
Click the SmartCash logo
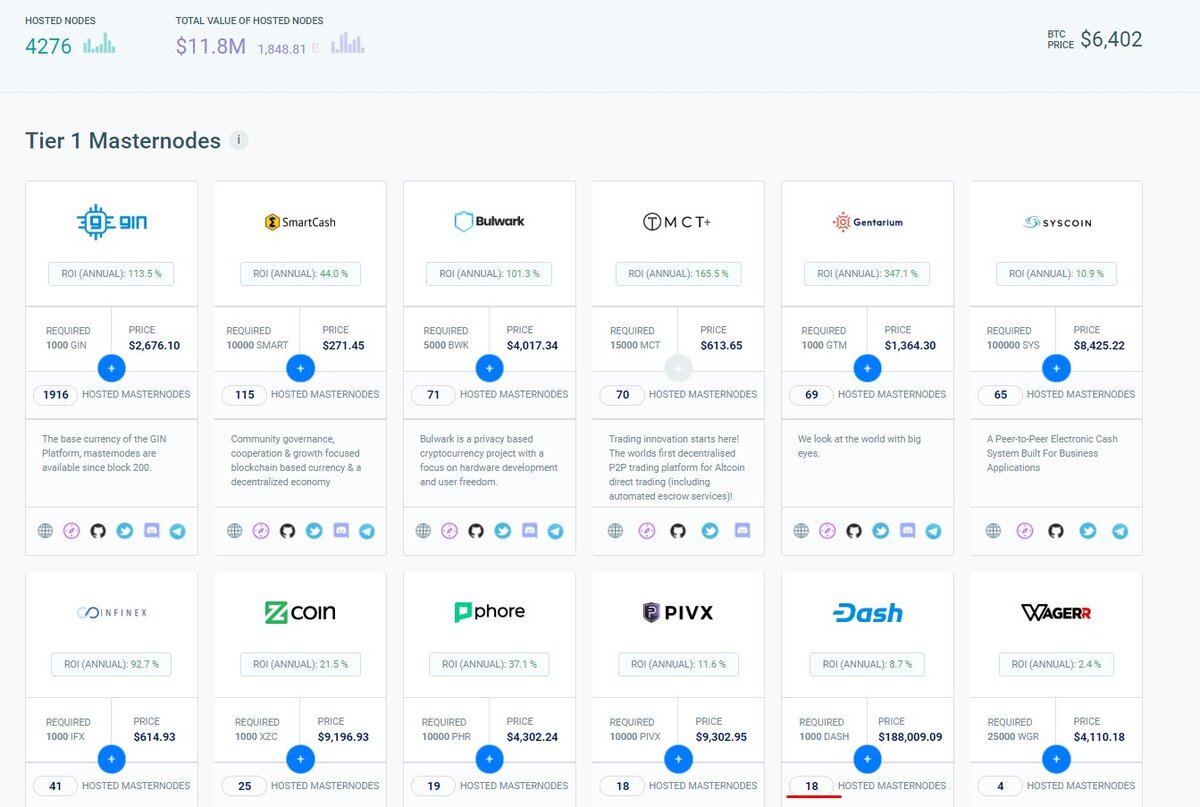pos(300,222)
